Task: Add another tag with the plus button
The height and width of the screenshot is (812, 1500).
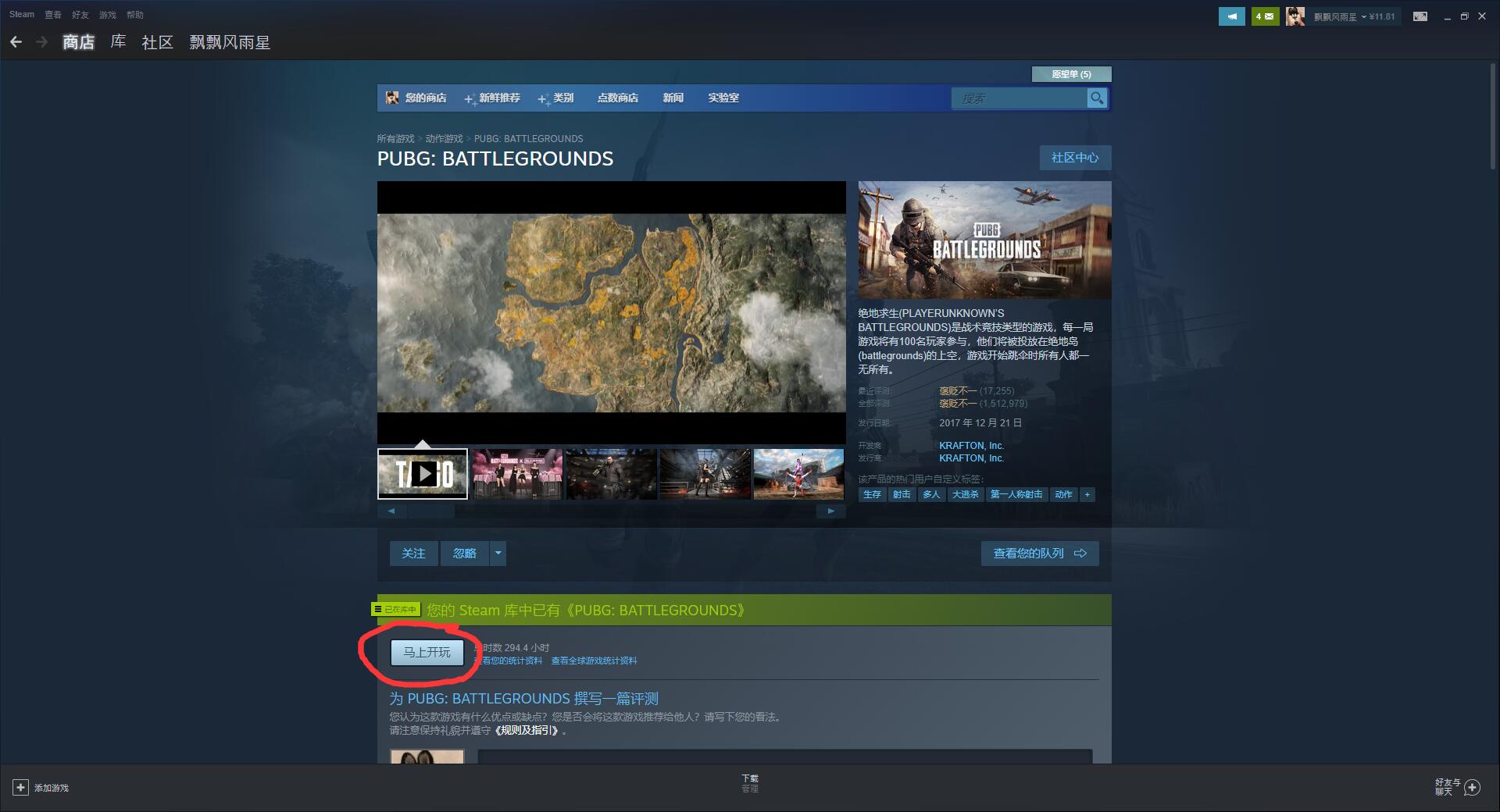Action: [x=1087, y=494]
